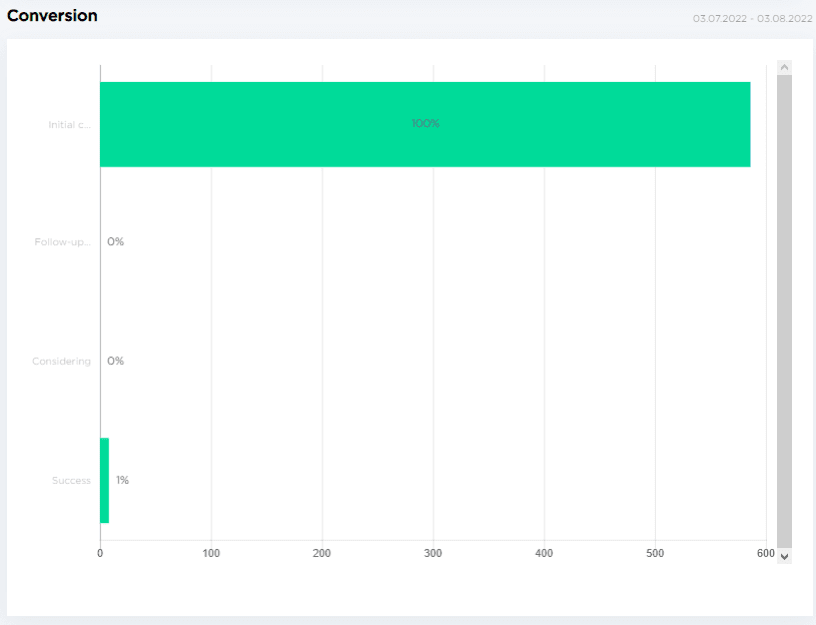Click the 500 tick on the x-axis
Viewport: 816px width, 625px height.
point(655,553)
